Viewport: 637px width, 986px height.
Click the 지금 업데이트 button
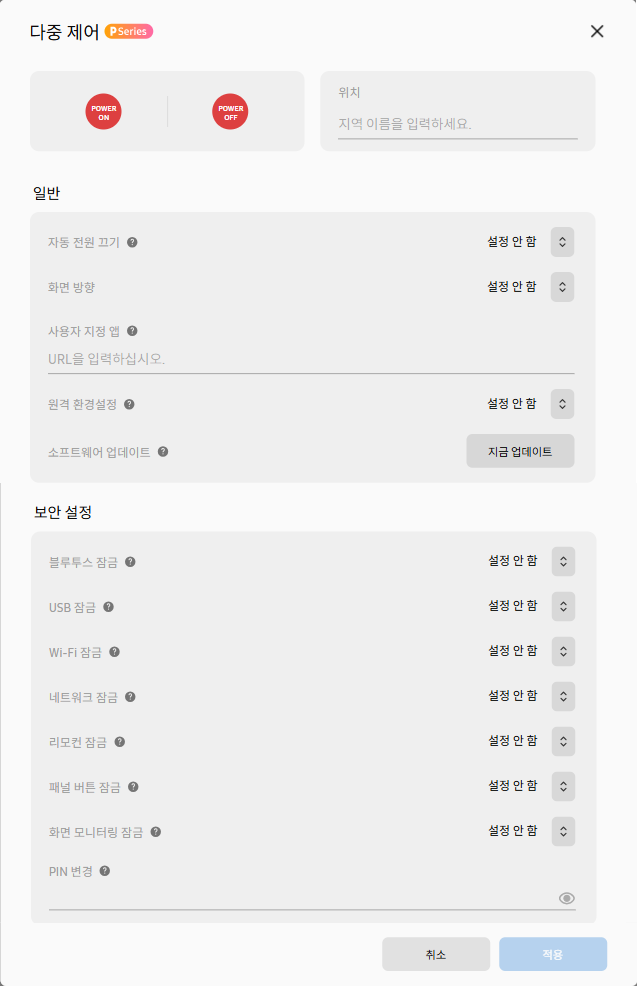pyautogui.click(x=520, y=451)
